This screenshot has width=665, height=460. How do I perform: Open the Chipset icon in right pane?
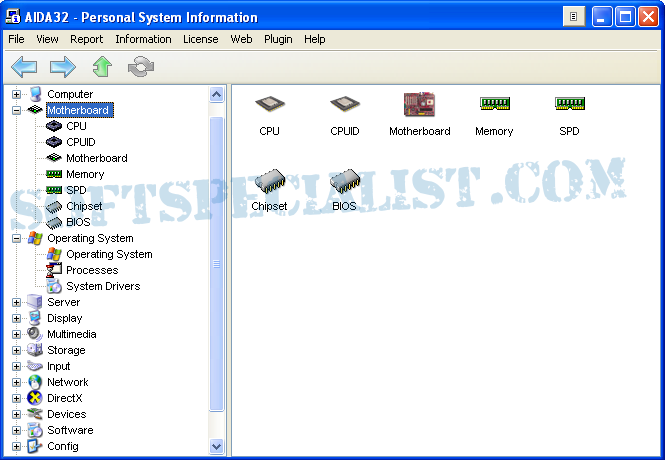point(270,181)
